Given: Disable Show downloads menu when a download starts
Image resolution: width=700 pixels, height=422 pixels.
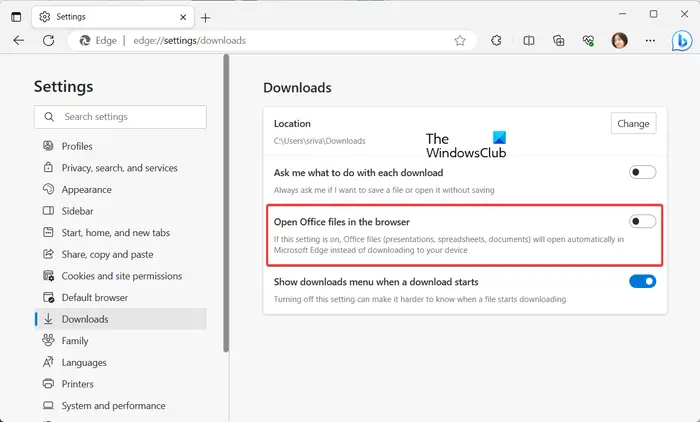Looking at the screenshot, I should 642,281.
